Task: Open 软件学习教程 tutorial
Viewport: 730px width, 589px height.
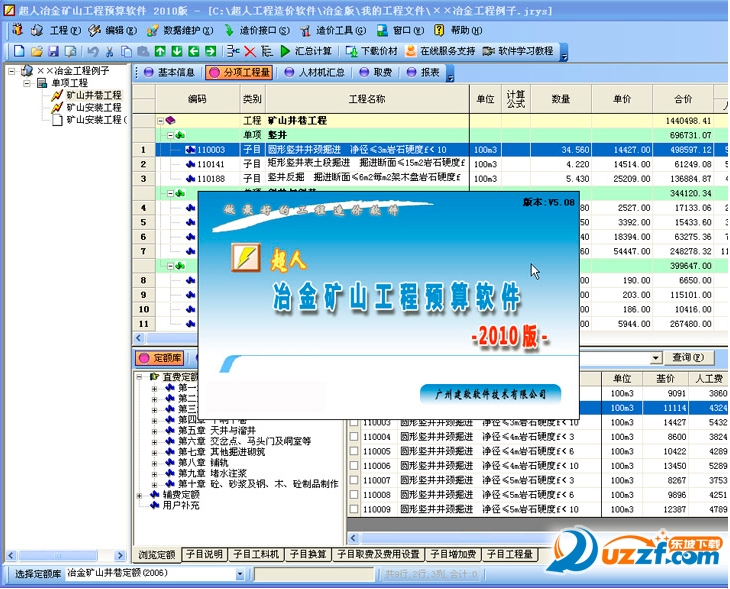Action: 518,51
